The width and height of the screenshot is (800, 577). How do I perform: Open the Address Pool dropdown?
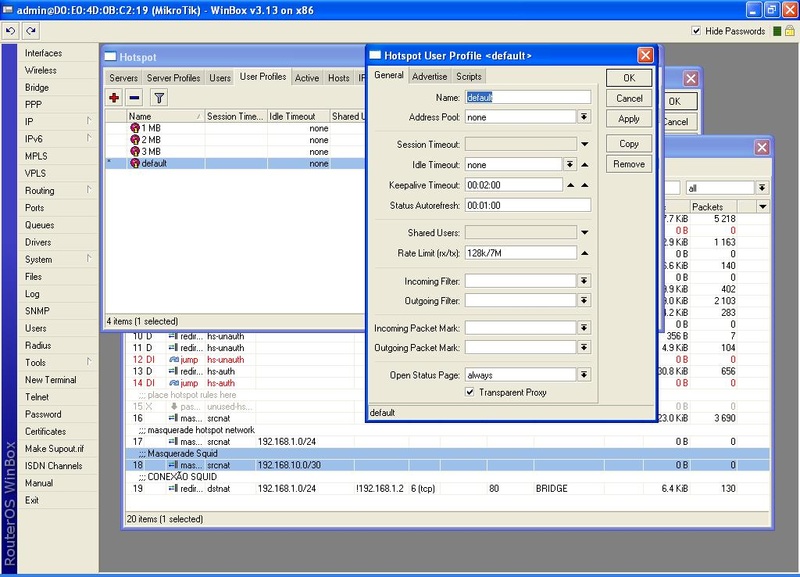[x=584, y=117]
